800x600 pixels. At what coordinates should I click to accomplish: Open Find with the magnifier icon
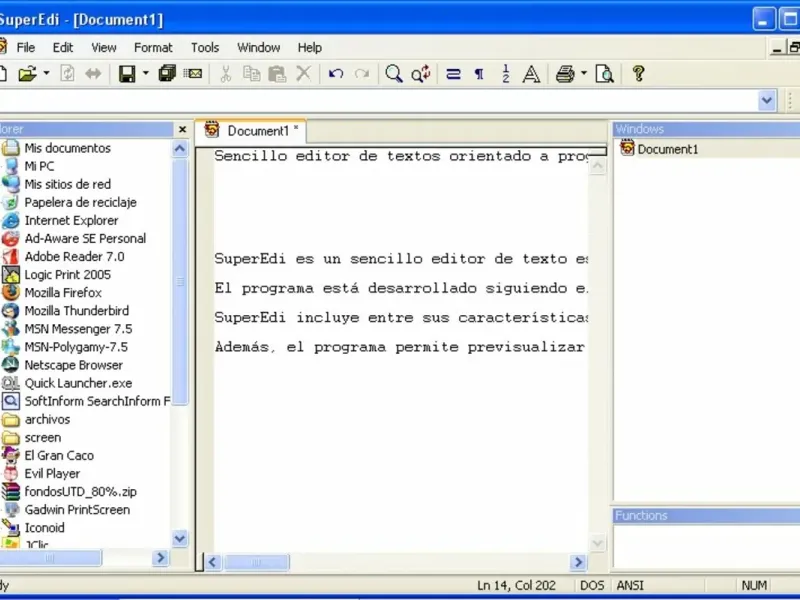point(393,74)
